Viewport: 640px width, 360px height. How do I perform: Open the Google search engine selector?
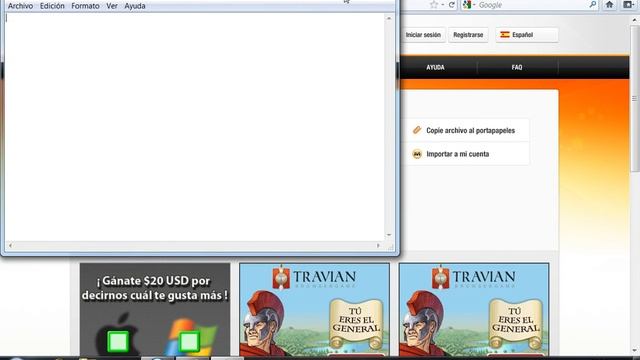[469, 5]
